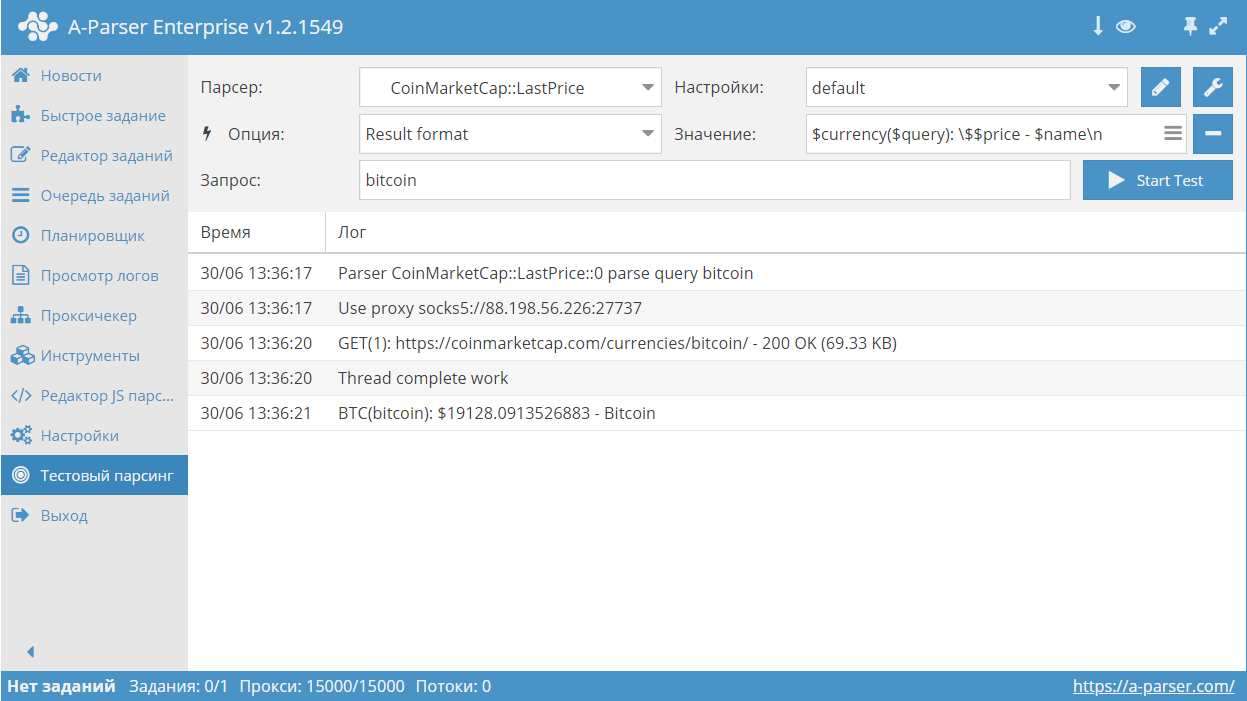Click the network icon for Проксичекер

(x=21, y=315)
